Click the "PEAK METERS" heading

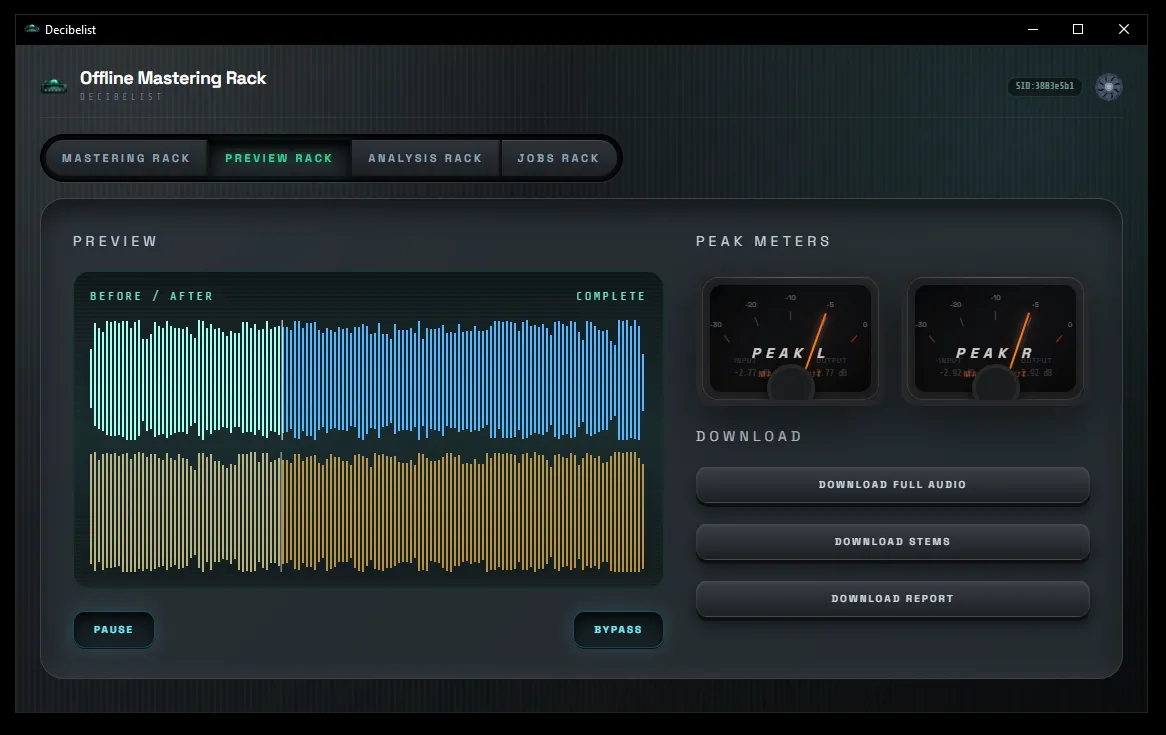pos(763,241)
